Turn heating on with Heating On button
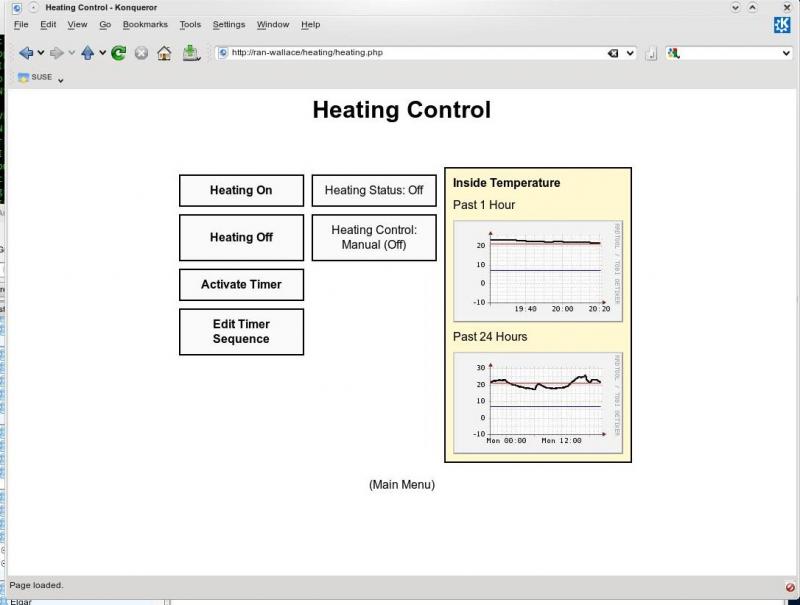 click(x=241, y=191)
